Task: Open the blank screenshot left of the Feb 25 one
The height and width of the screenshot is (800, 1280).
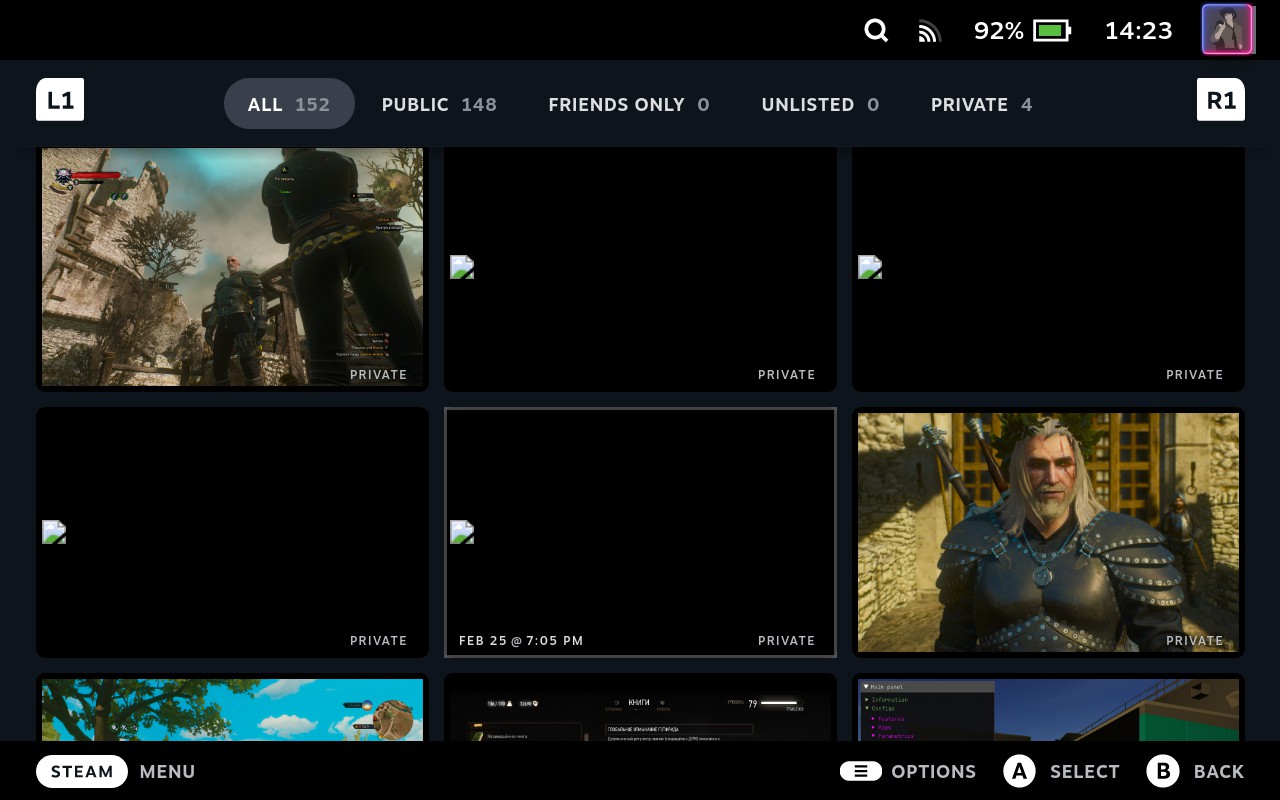Action: (x=232, y=532)
